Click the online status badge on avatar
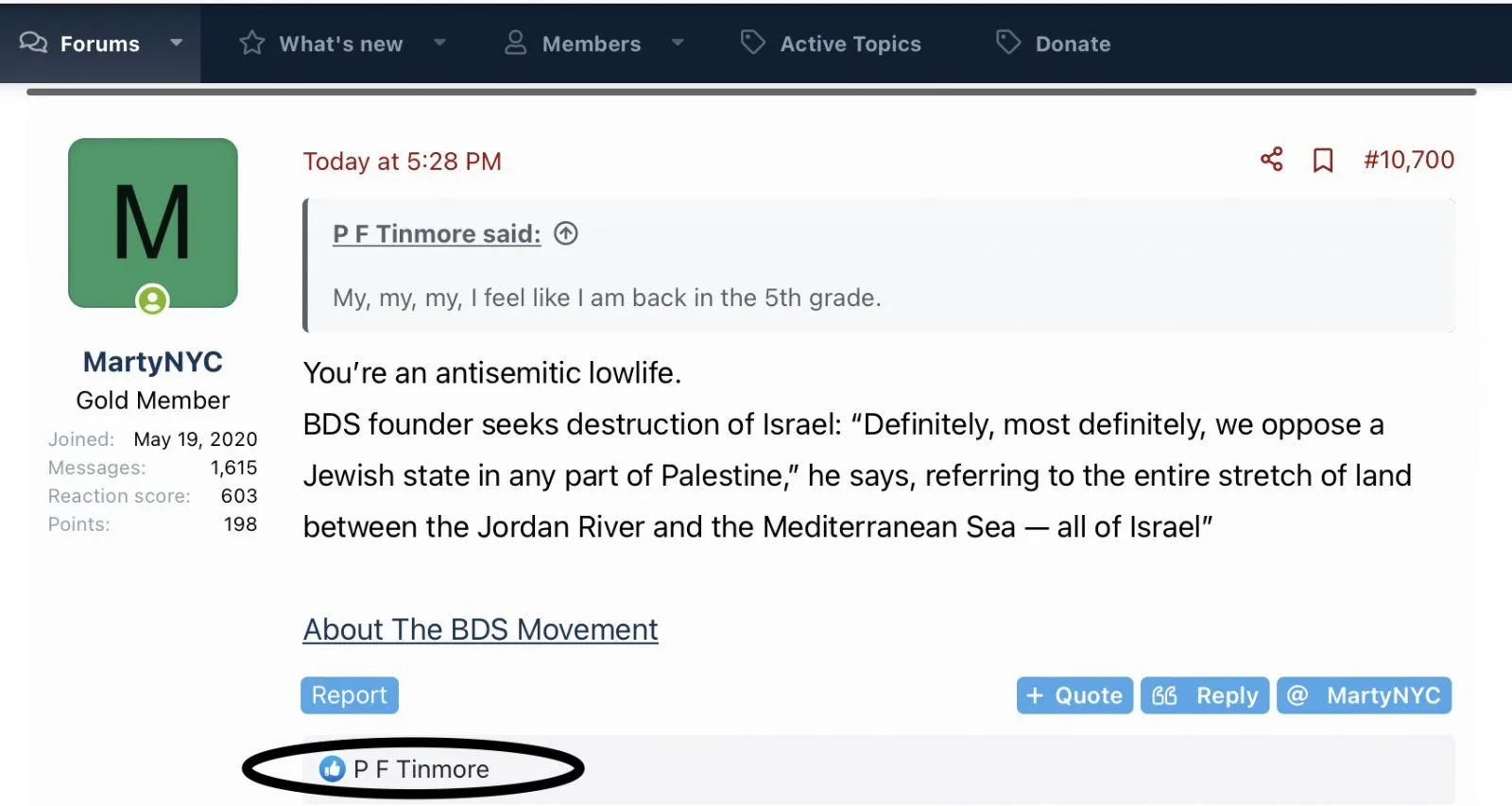The image size is (1512, 806). pos(152,300)
